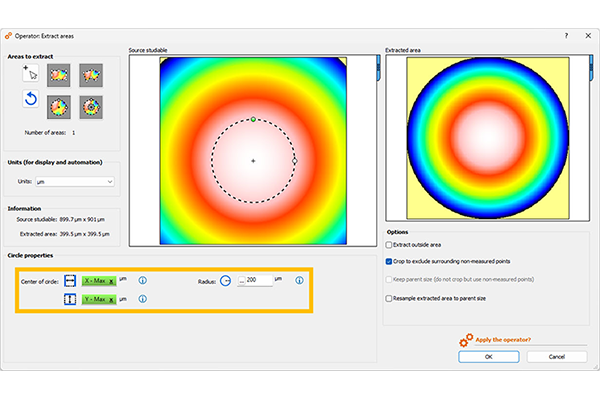
Task: Open info for the X center value
Action: (x=143, y=281)
